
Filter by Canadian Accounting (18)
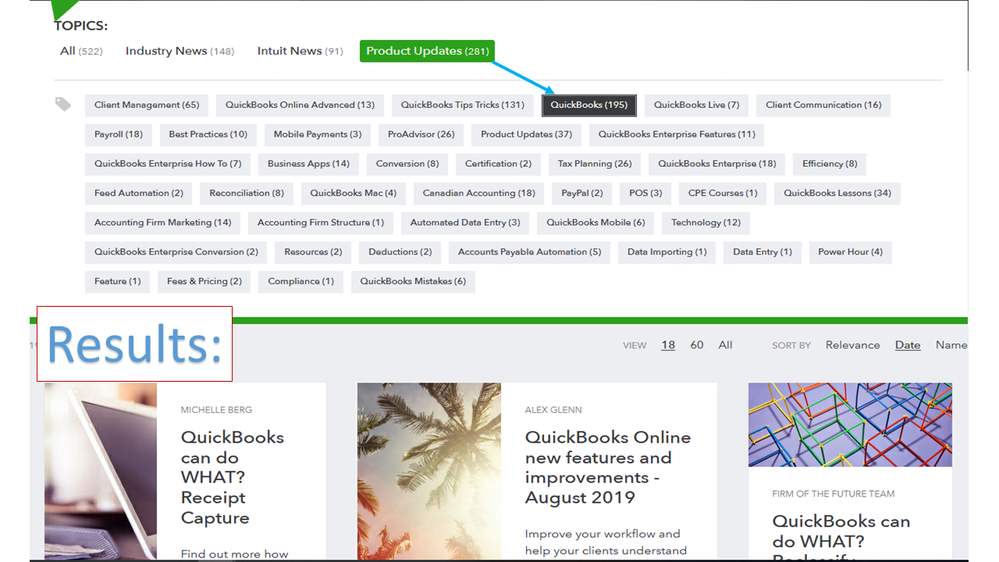pos(478,193)
